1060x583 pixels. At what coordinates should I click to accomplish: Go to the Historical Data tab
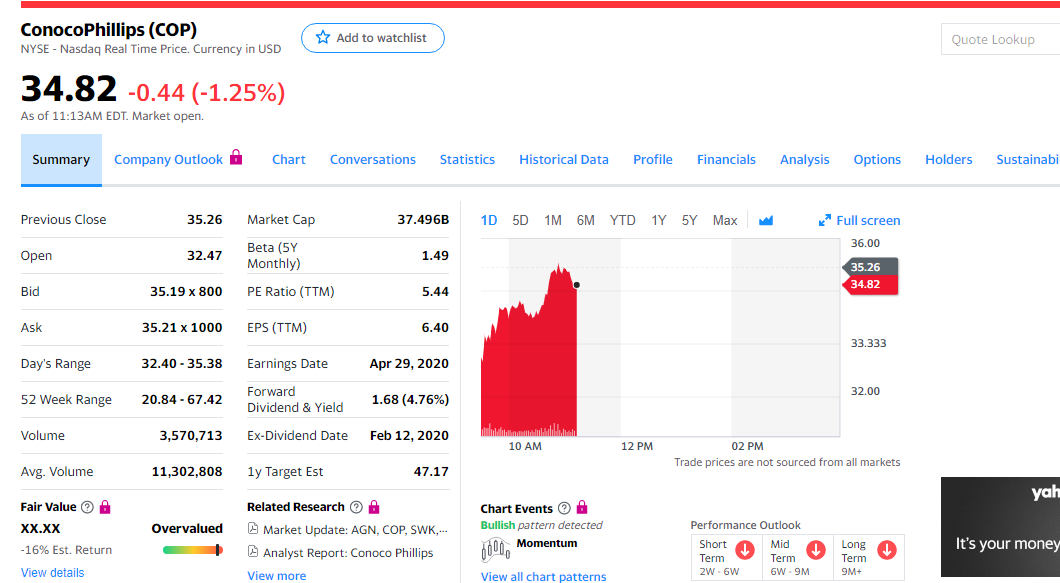pos(564,160)
